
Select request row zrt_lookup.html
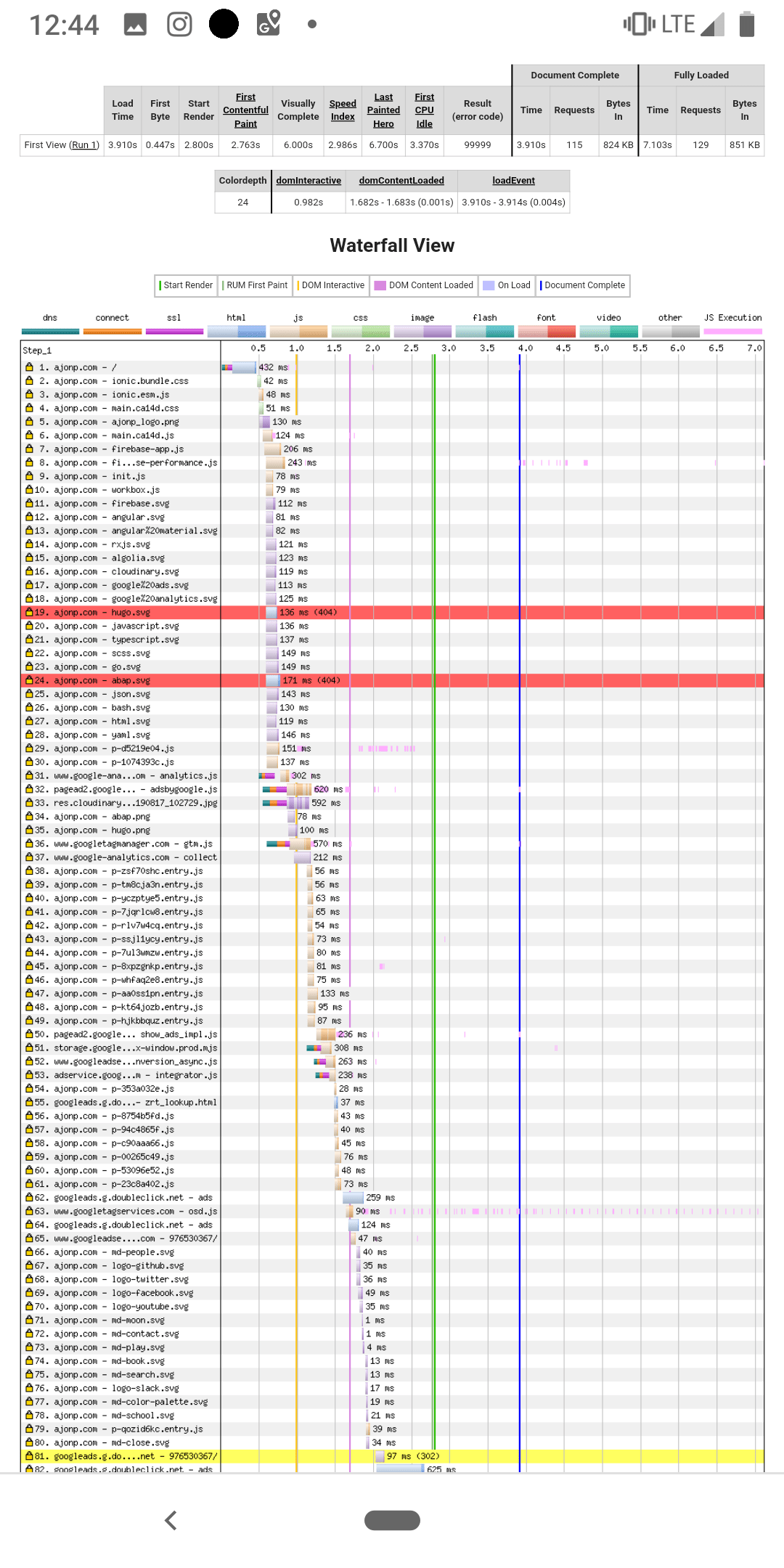tap(393, 1102)
